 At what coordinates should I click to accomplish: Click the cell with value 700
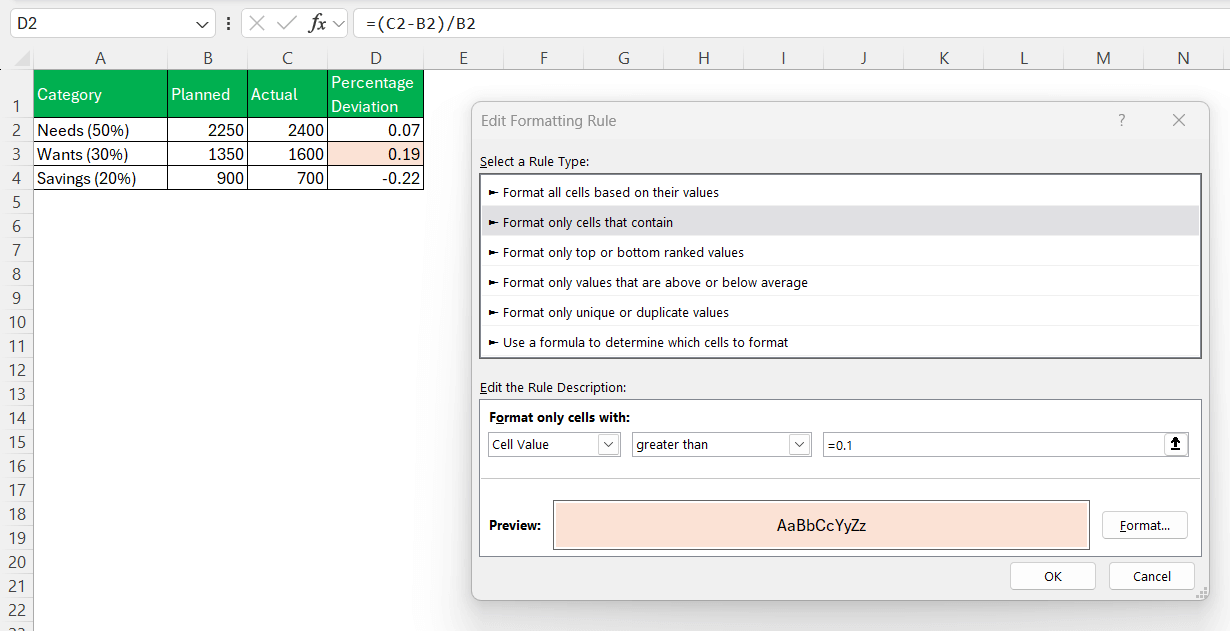(287, 178)
